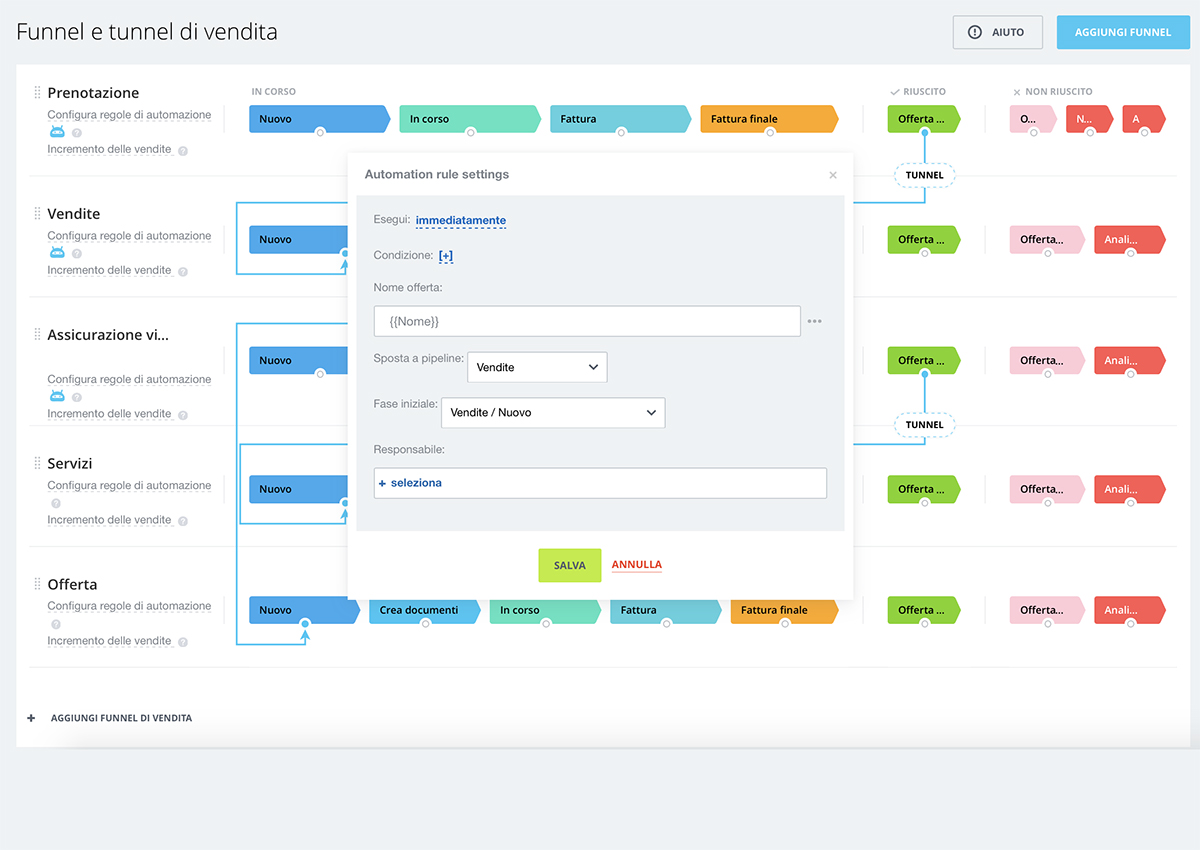This screenshot has height=850, width=1200.
Task: Open Vendite 'Configura regole di automazione' link
Action: click(129, 236)
